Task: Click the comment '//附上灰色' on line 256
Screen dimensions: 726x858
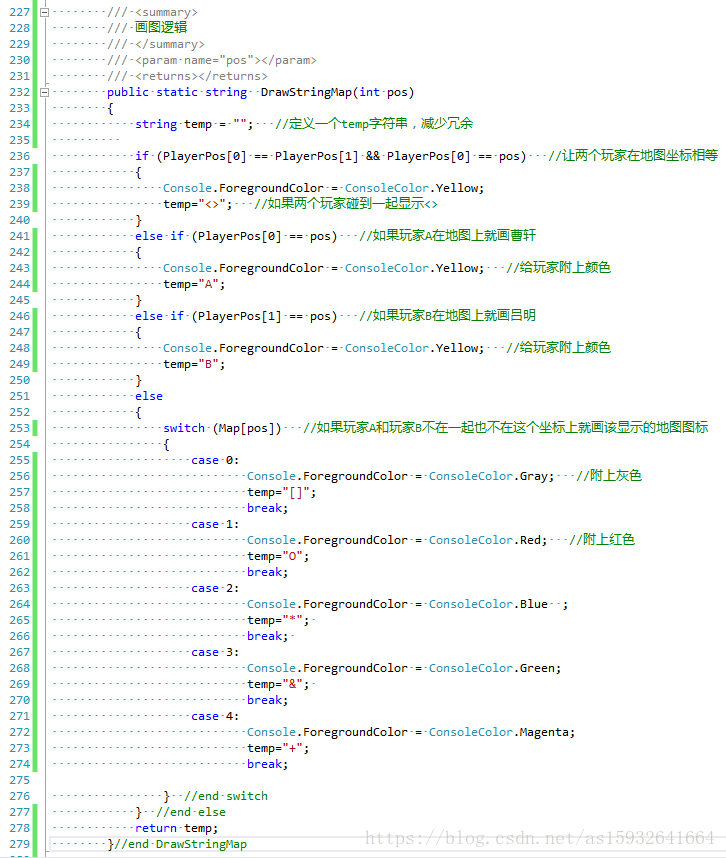Action: point(608,476)
